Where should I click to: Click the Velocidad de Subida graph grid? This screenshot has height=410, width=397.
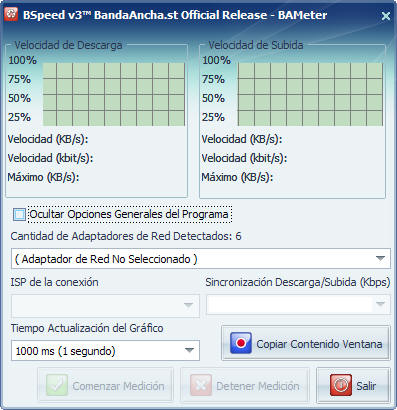[x=310, y=94]
